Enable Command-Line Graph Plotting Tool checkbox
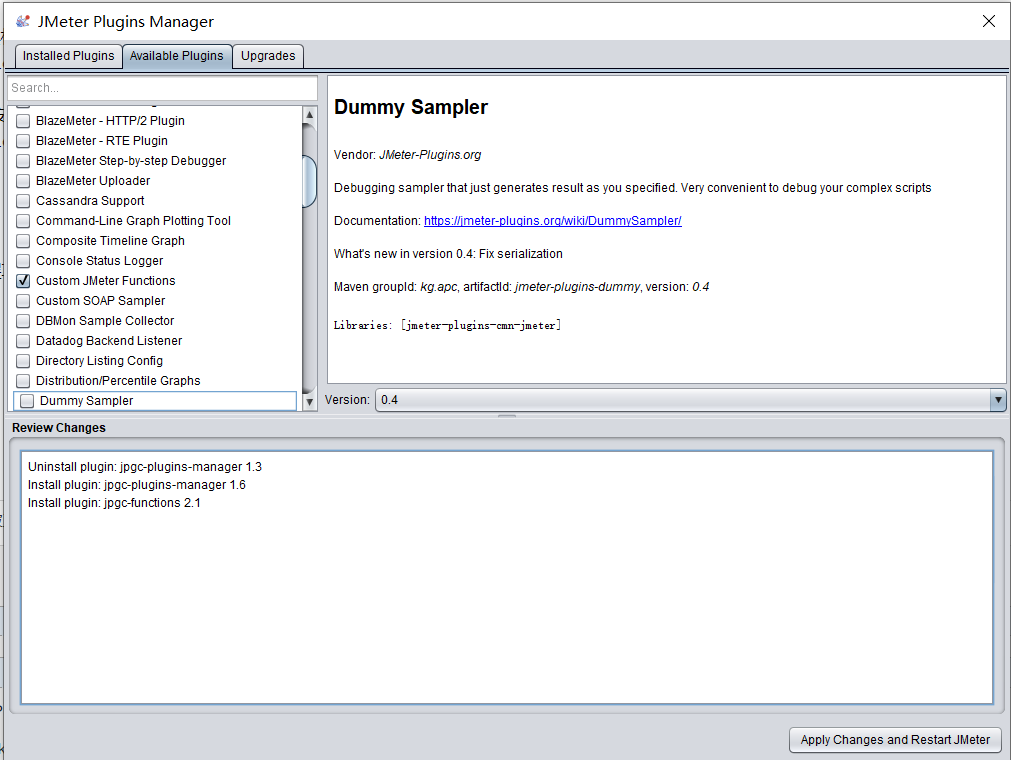 [x=23, y=221]
